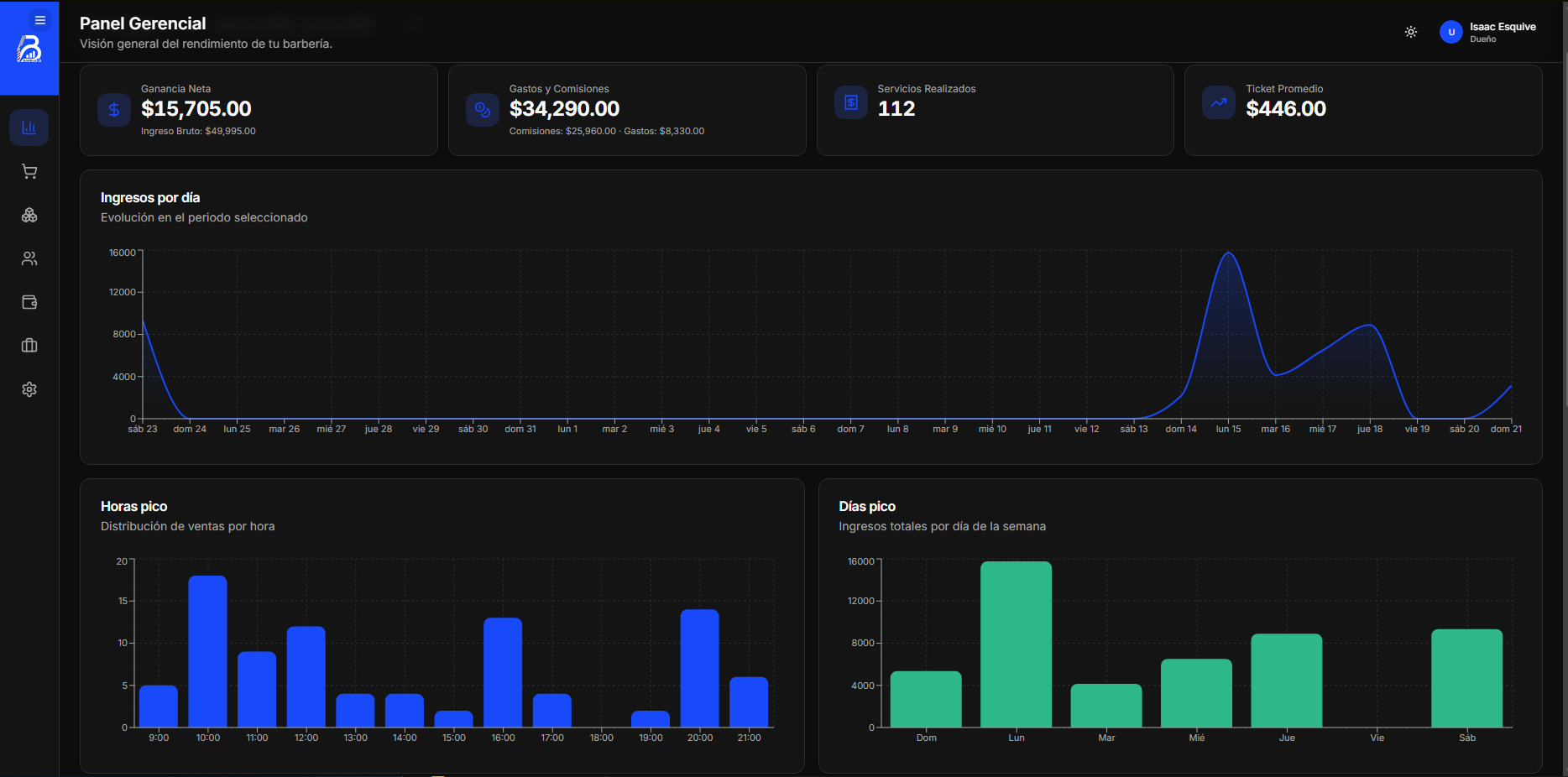Click the page vertical scrollbar
1568x777 pixels.
pos(1564,388)
